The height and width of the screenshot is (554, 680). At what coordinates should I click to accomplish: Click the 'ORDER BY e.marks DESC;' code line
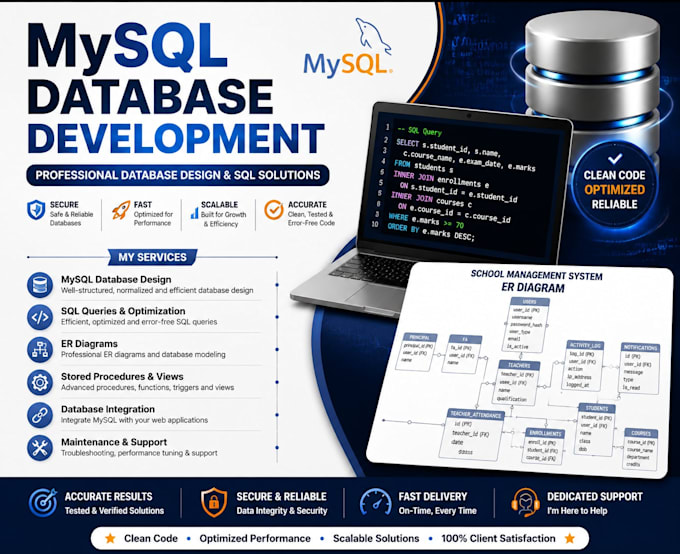431,232
